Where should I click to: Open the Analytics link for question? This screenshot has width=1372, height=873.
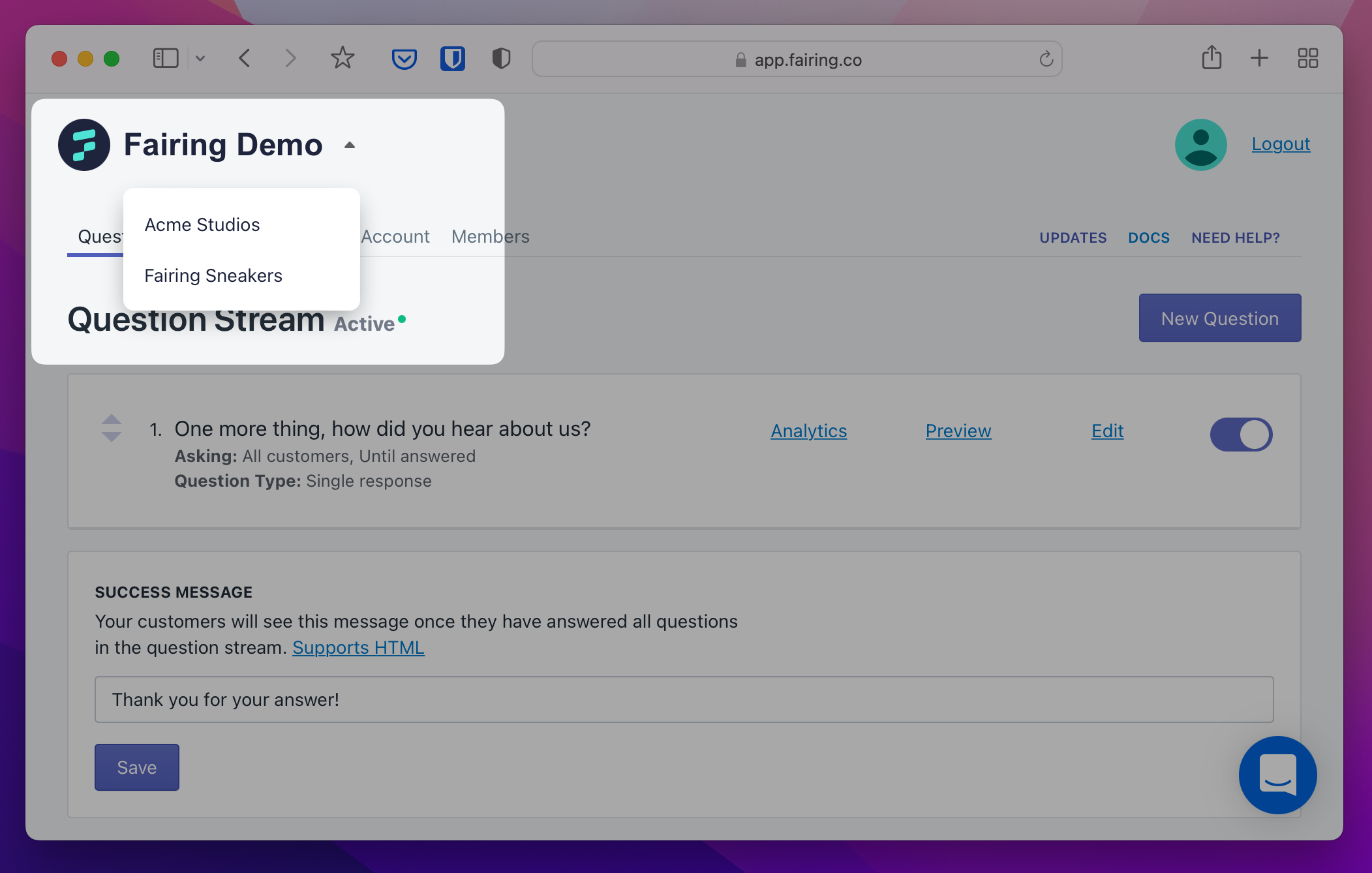(x=808, y=431)
